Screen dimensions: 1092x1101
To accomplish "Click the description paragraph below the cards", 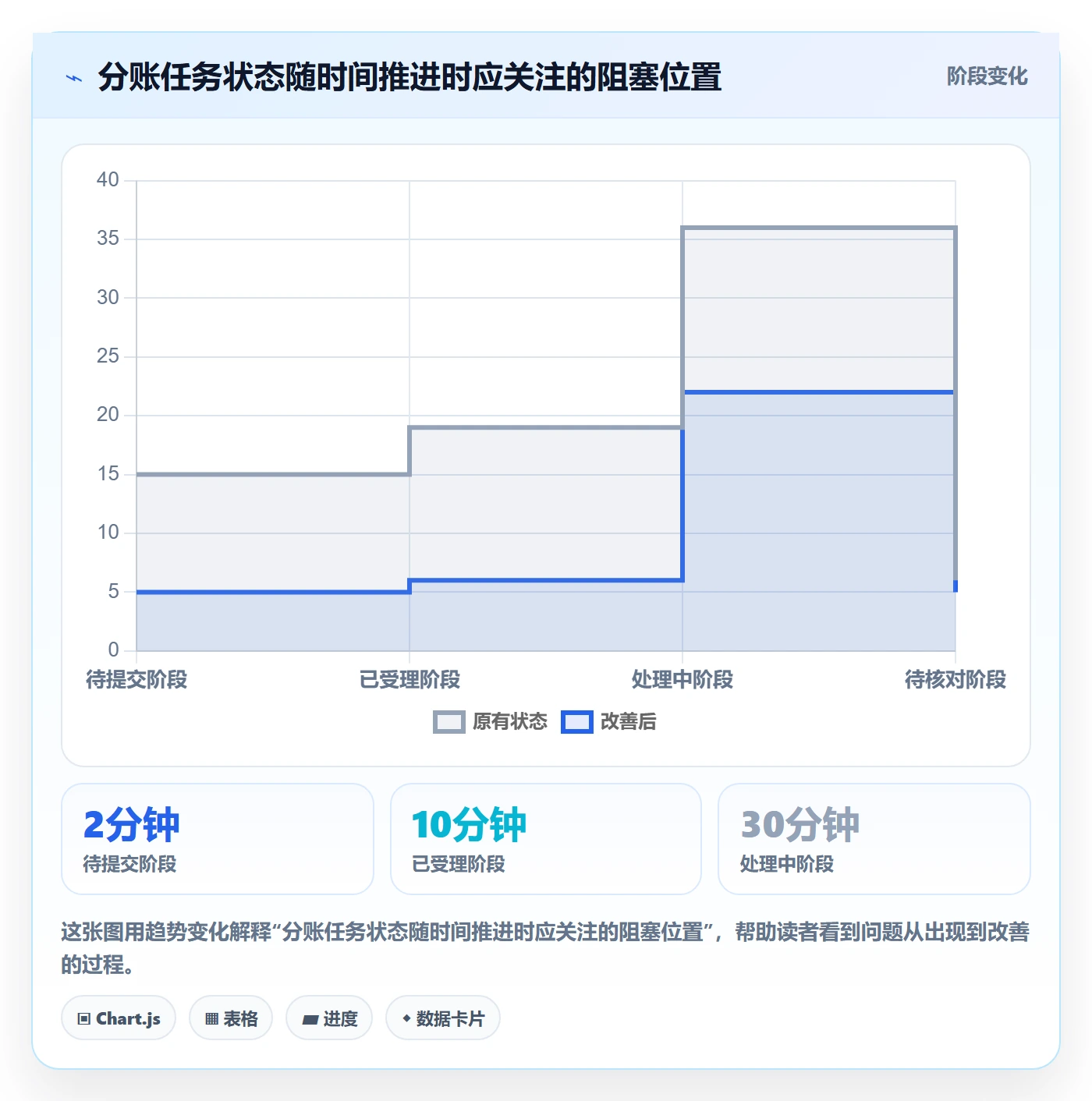I will tap(545, 948).
